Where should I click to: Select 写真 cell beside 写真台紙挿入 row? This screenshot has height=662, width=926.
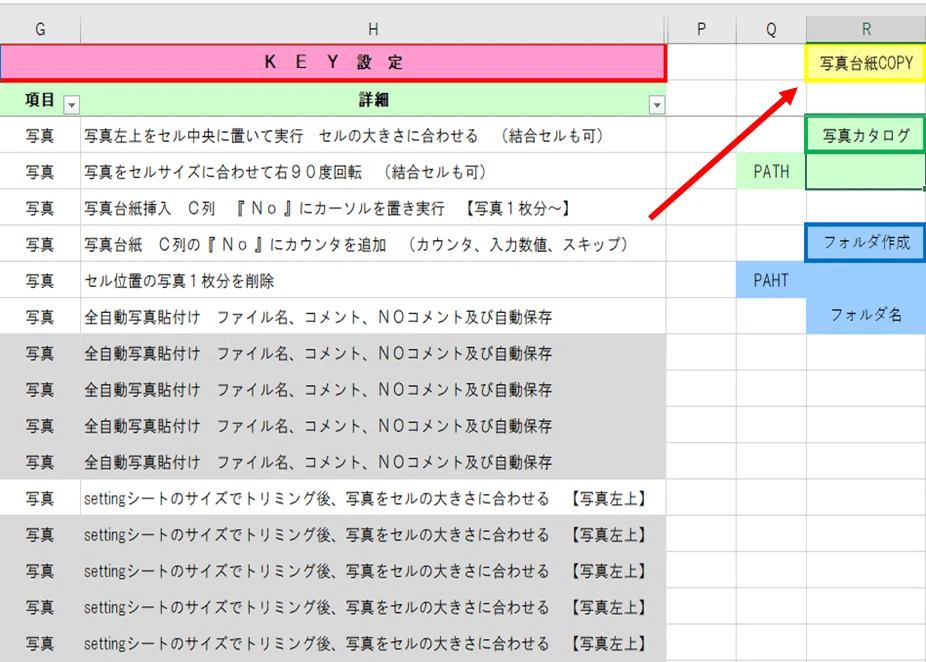[40, 208]
